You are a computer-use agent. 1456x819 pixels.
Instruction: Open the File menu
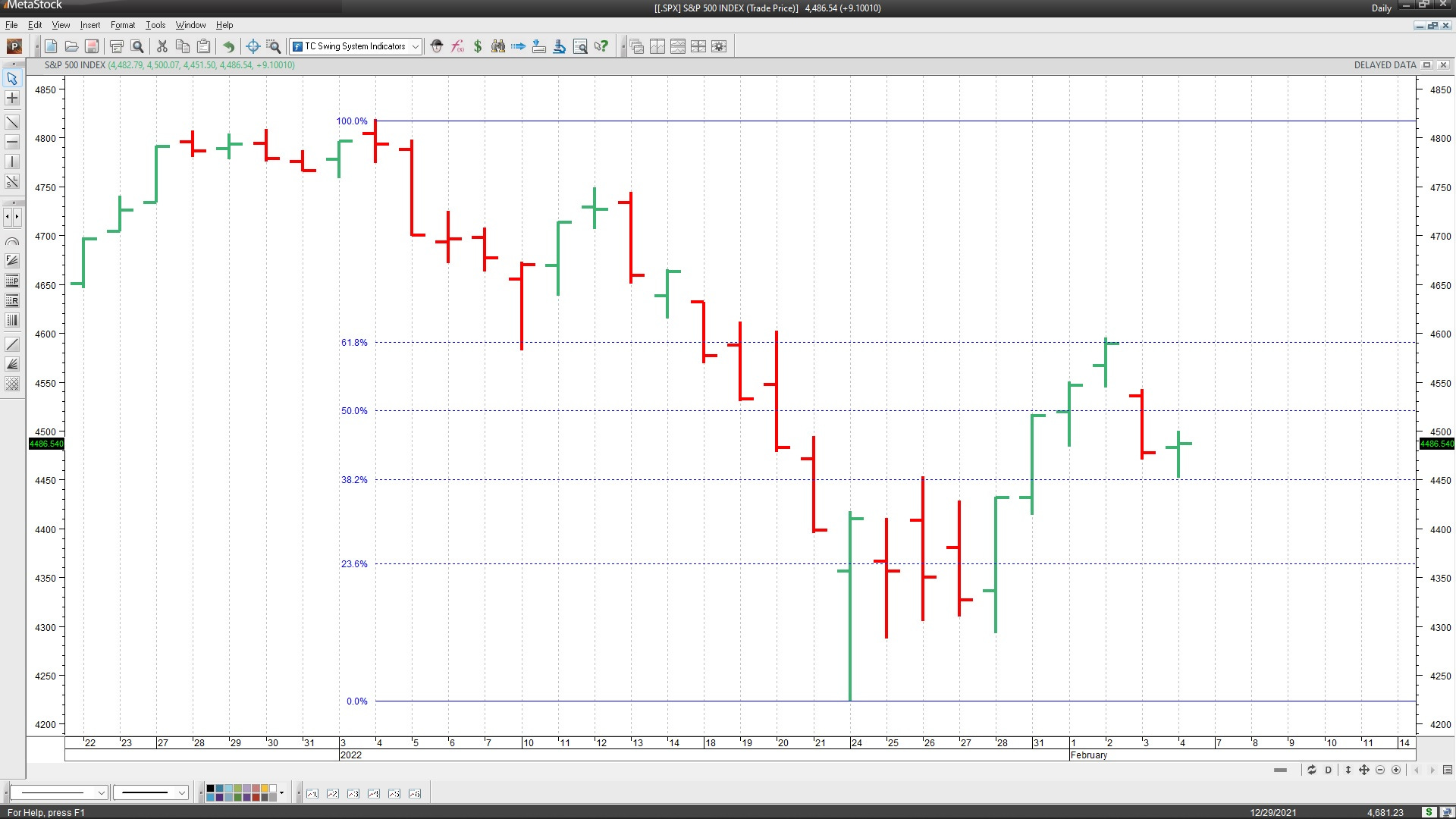point(11,25)
